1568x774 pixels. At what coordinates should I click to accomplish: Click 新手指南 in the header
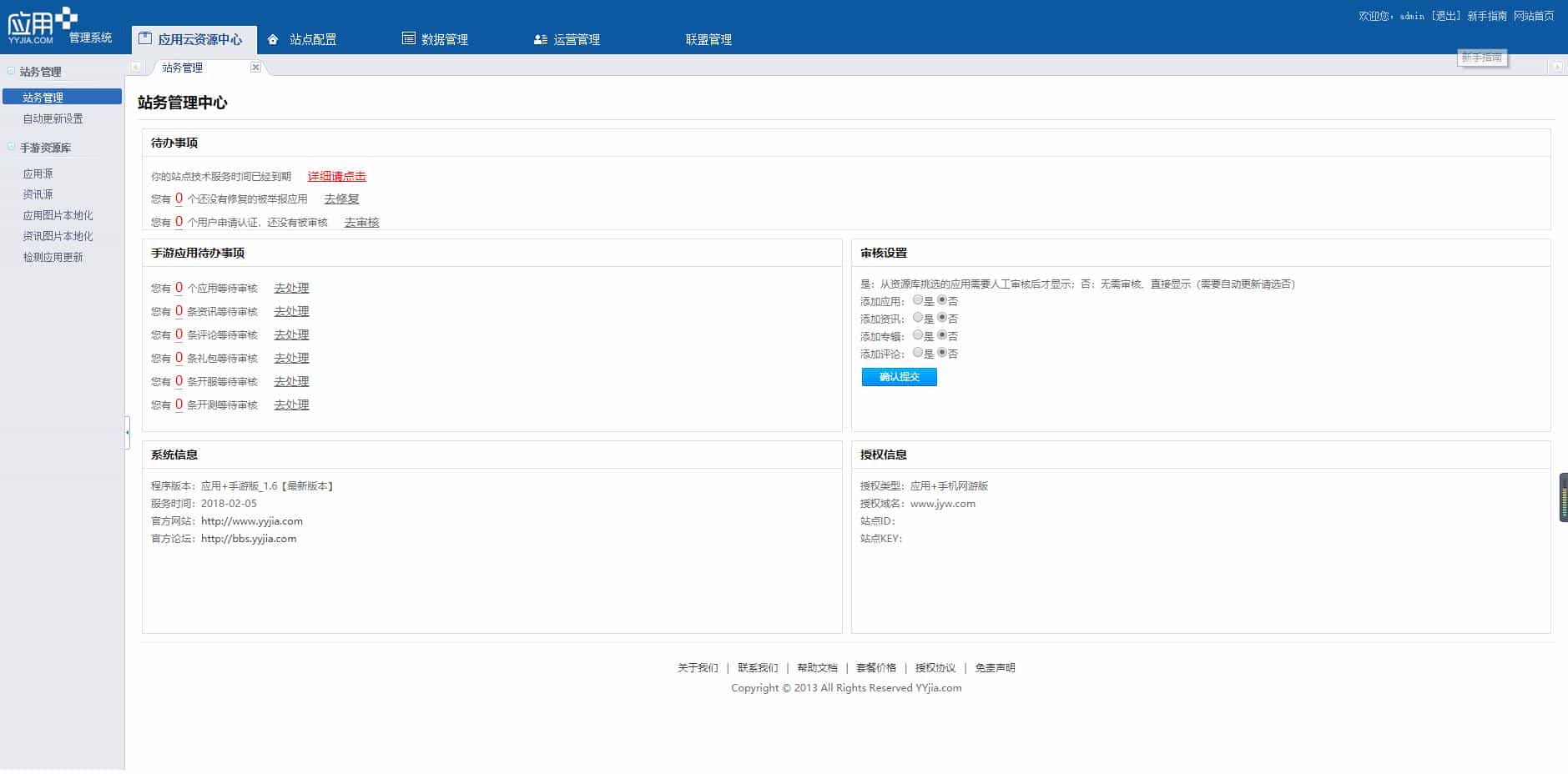point(1487,16)
